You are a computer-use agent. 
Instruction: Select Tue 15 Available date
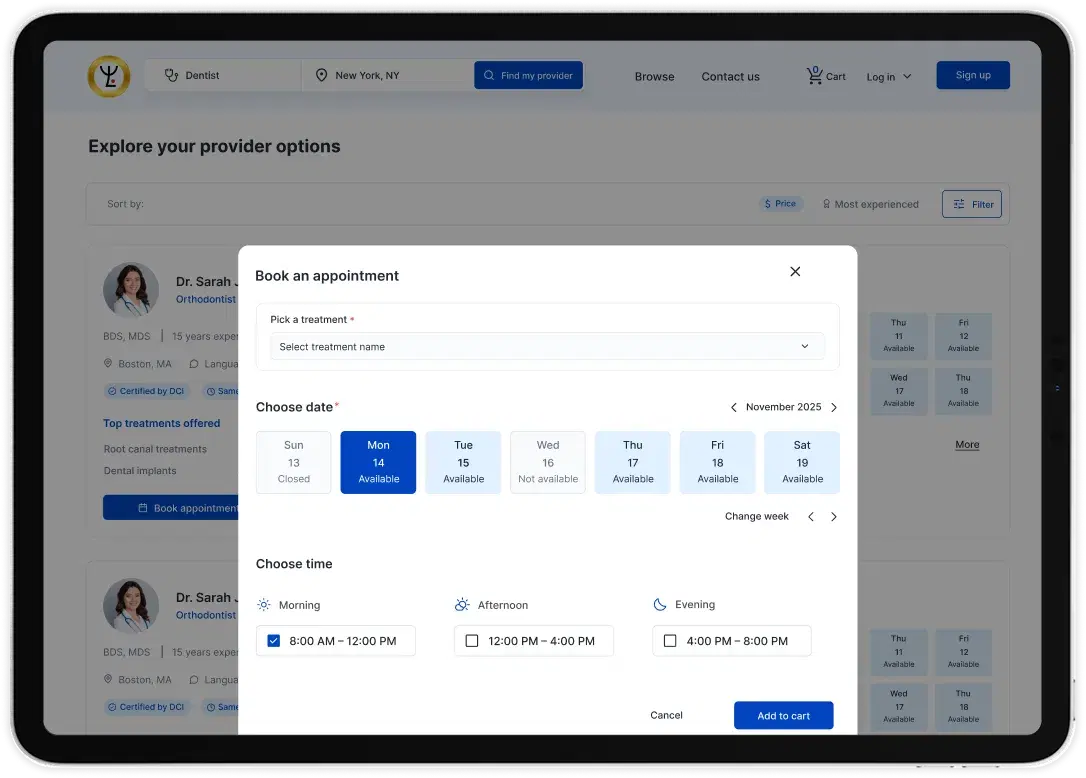click(x=463, y=462)
